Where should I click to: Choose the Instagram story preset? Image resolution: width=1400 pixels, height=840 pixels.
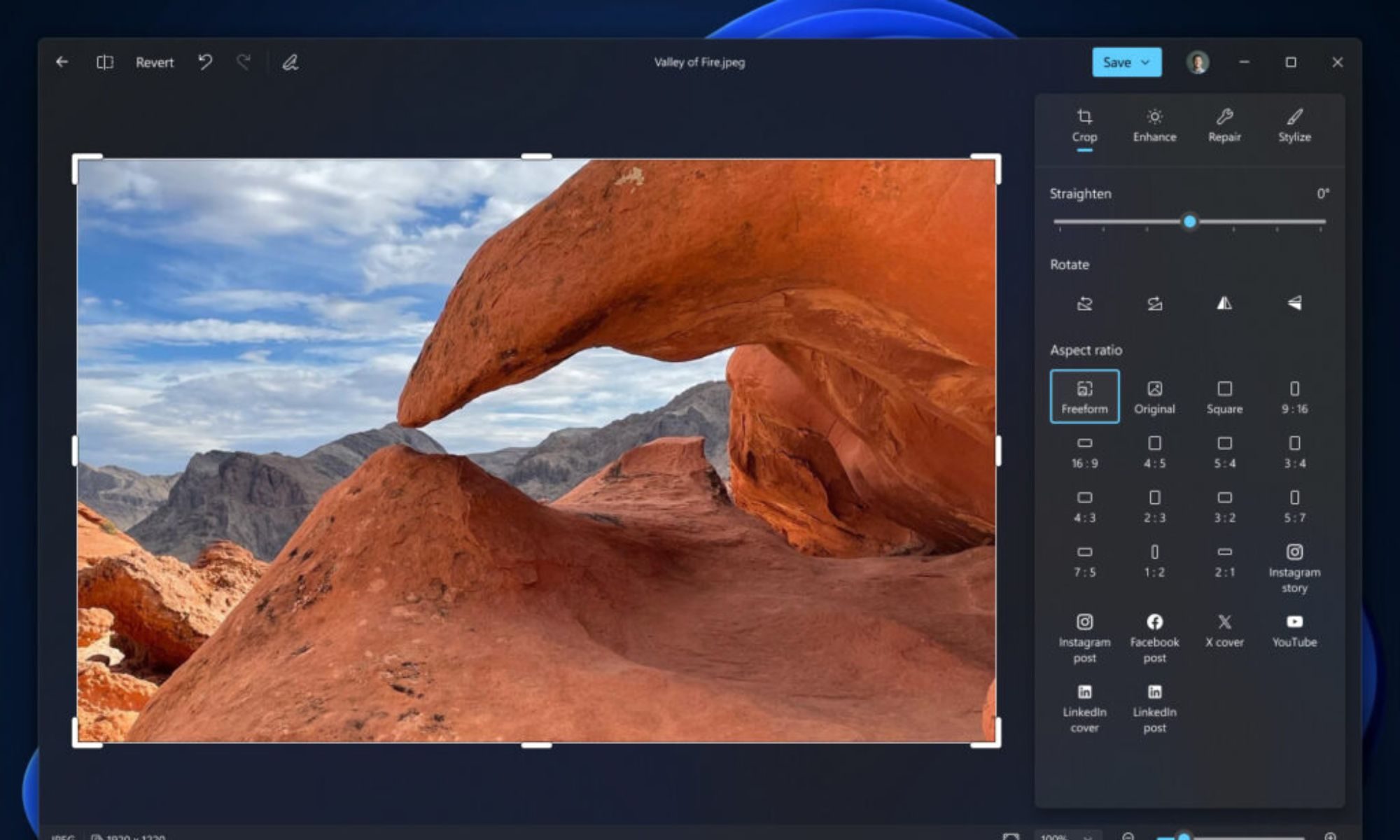1294,569
